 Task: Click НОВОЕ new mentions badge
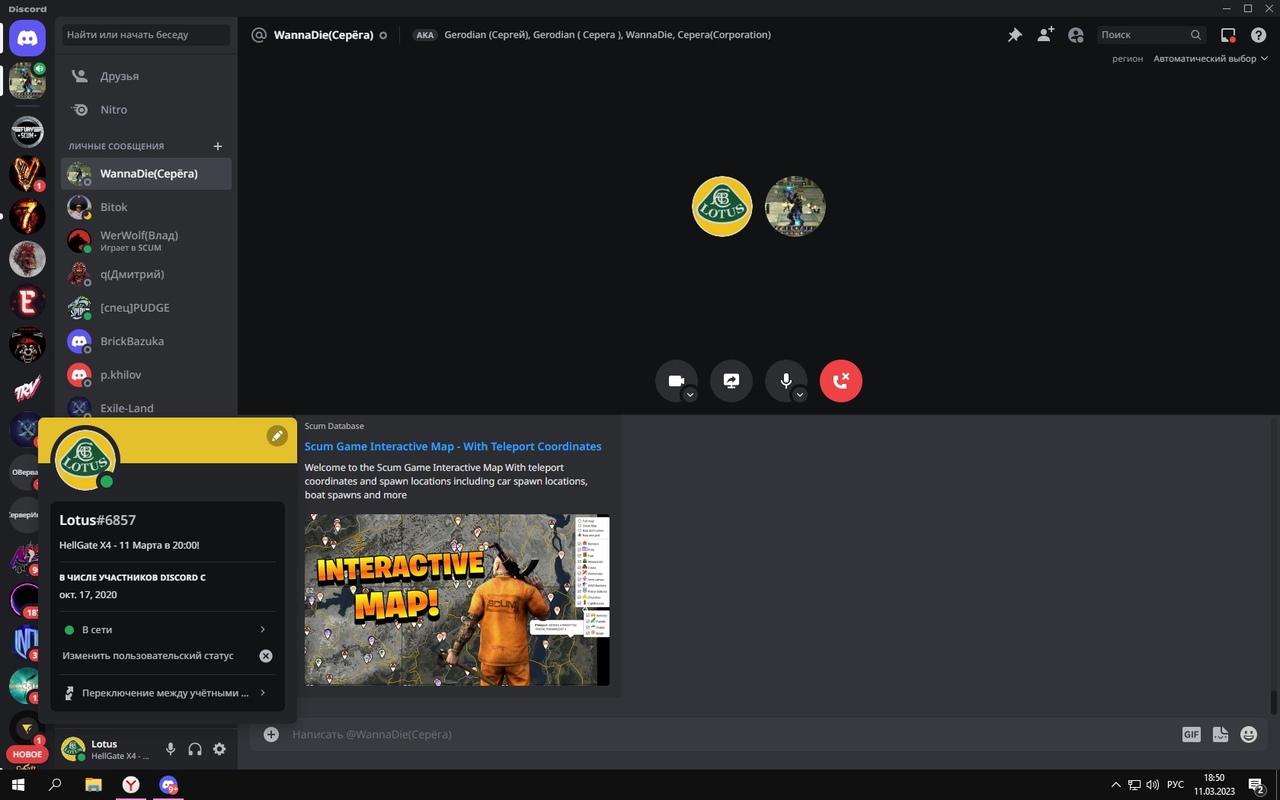tap(27, 754)
